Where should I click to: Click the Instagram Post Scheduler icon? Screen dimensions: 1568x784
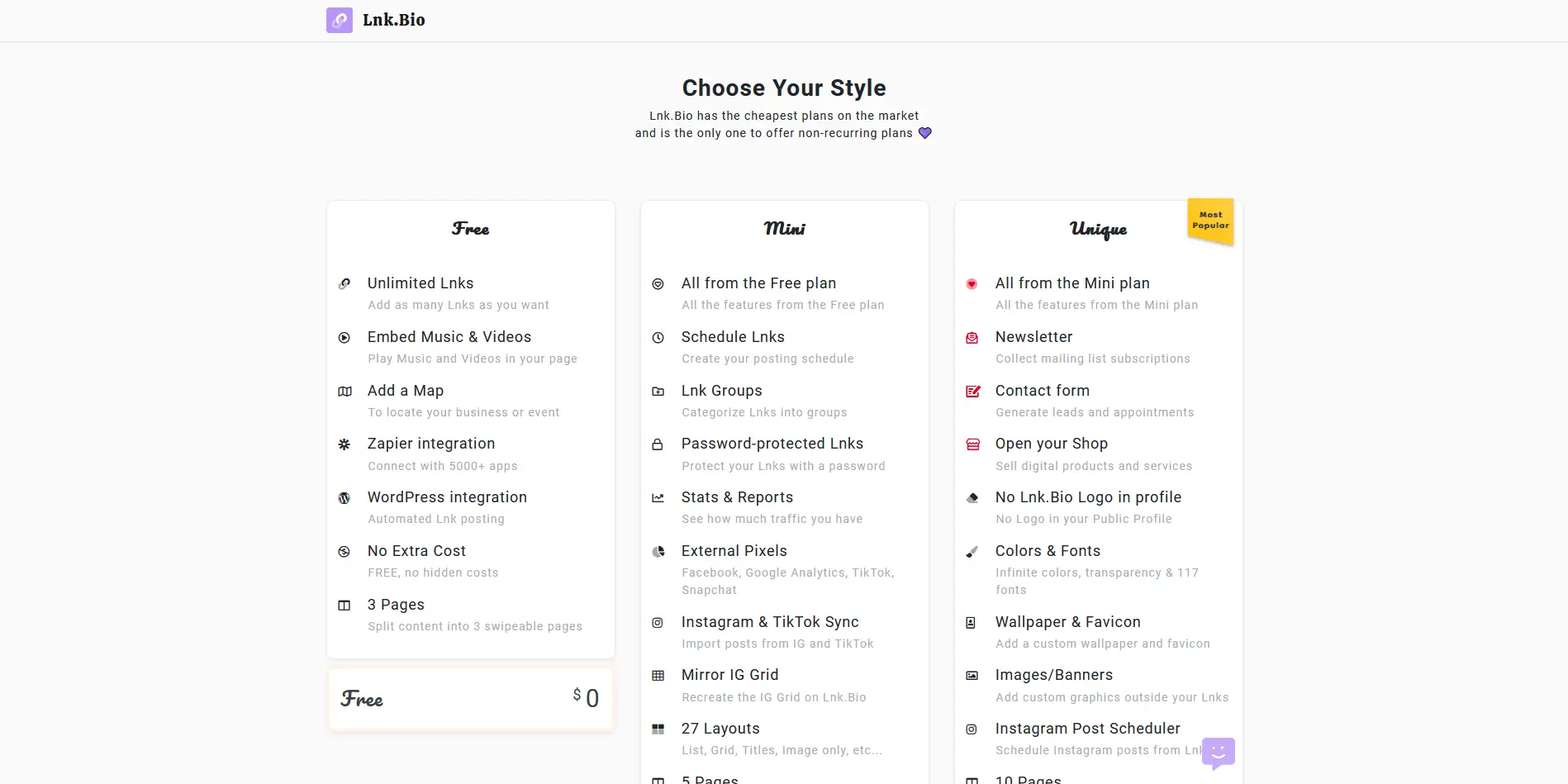point(972,729)
